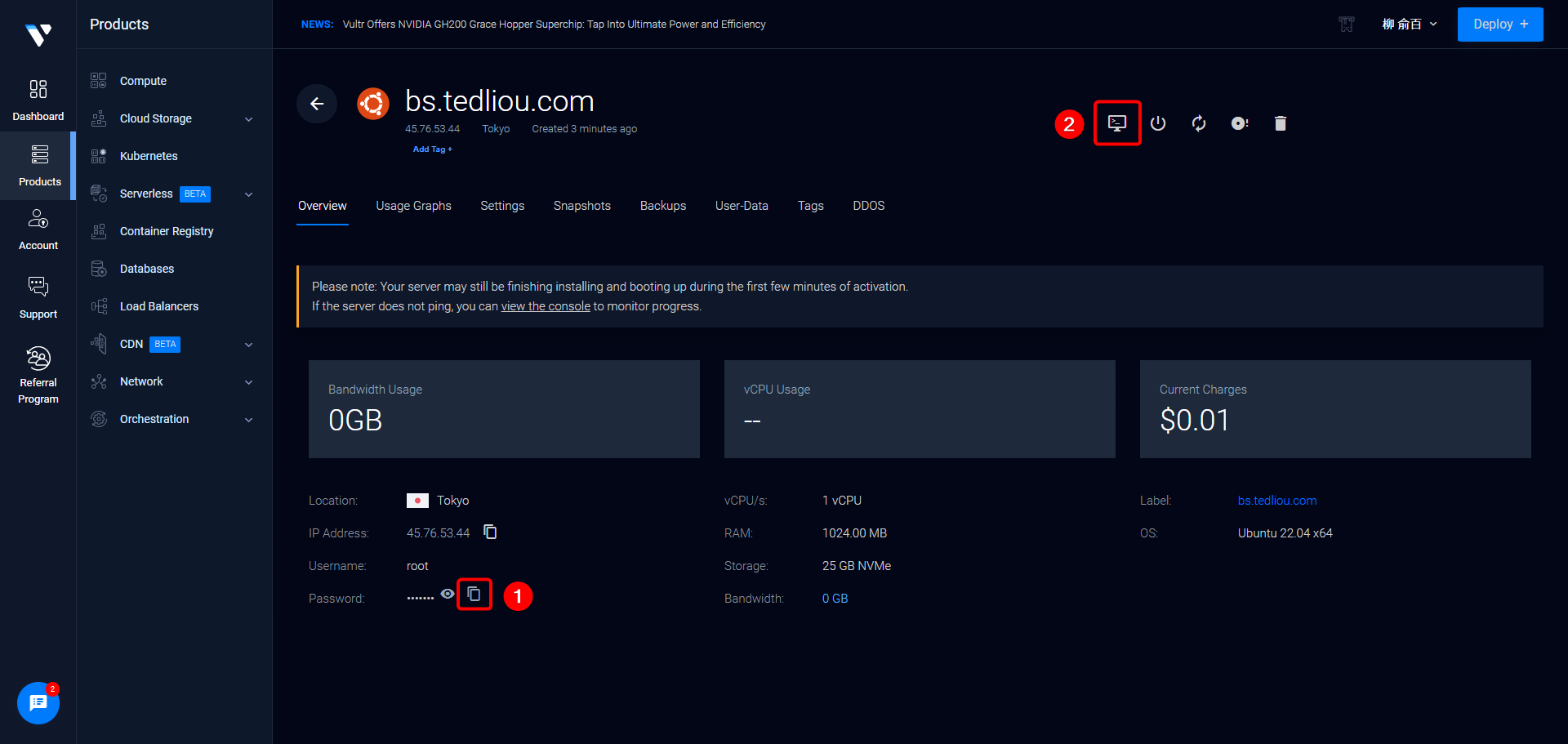
Task: Delete the server using the trash icon
Action: tap(1281, 123)
